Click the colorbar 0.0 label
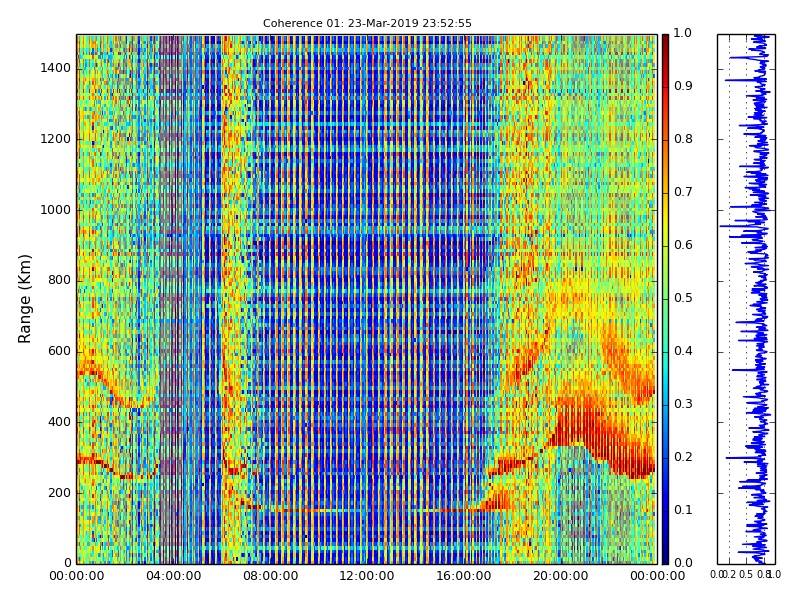The height and width of the screenshot is (600, 800). point(683,563)
